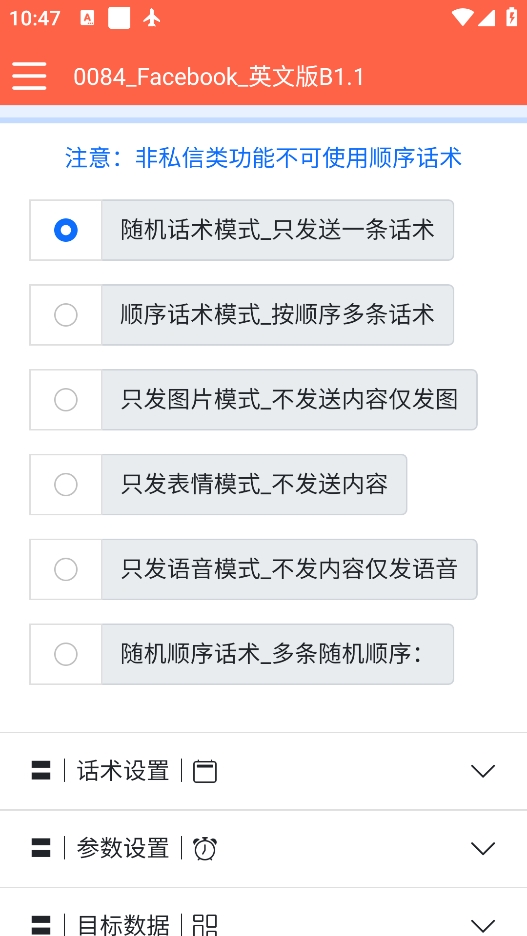Screen dimensions: 527x936
Task: Tap the airplane mode status icon
Action: click(152, 18)
